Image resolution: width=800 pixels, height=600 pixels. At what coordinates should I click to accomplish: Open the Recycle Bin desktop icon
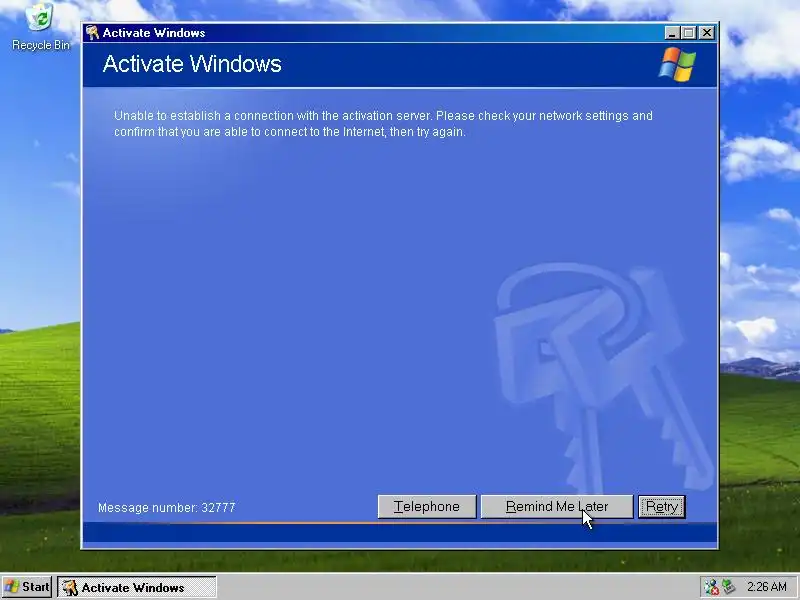tap(40, 27)
